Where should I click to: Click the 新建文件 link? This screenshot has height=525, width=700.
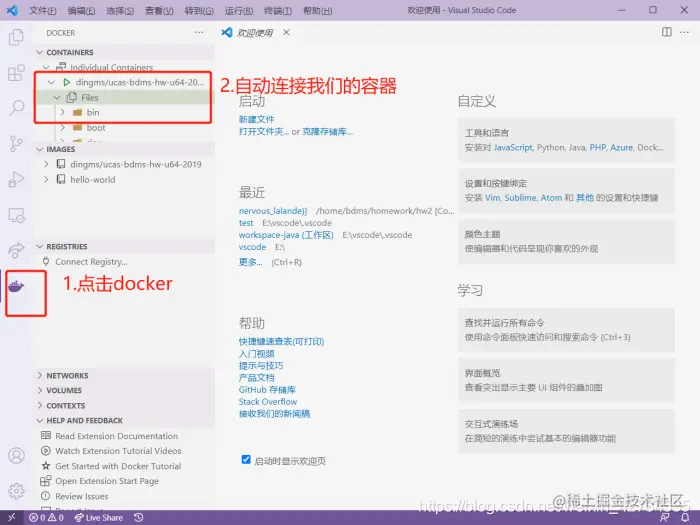(x=256, y=119)
